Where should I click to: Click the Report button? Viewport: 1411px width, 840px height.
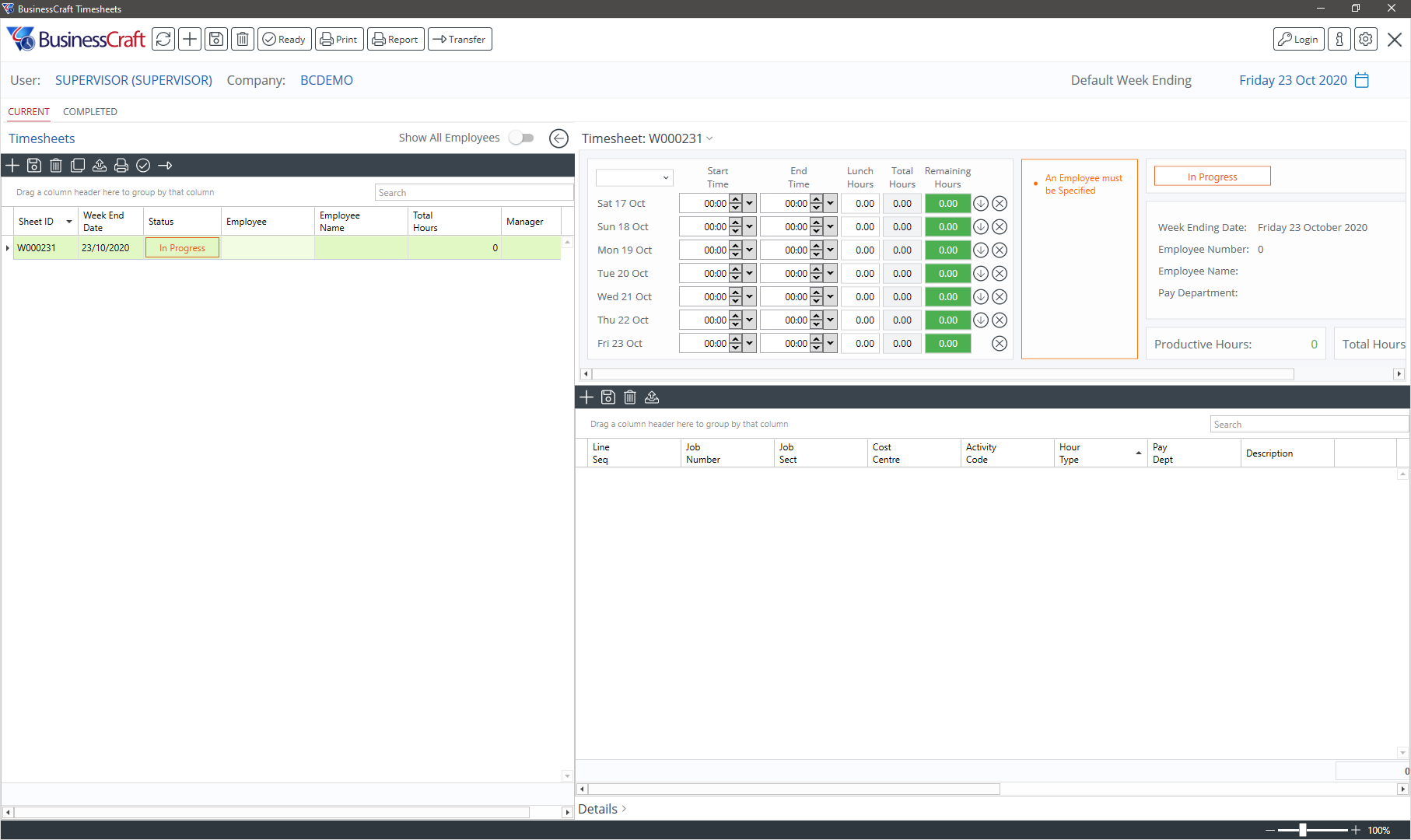[396, 39]
